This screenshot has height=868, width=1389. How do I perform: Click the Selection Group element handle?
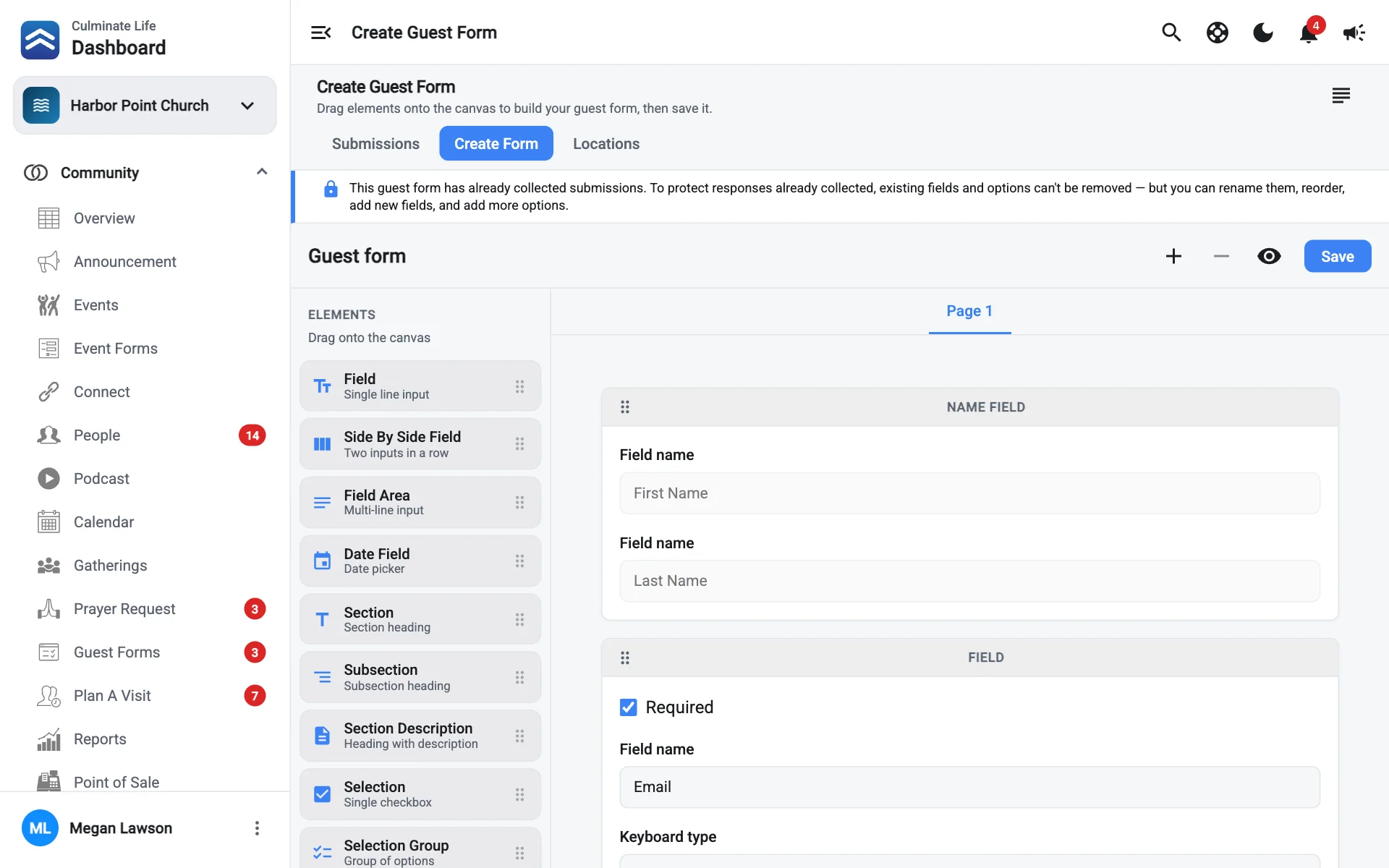click(x=519, y=854)
